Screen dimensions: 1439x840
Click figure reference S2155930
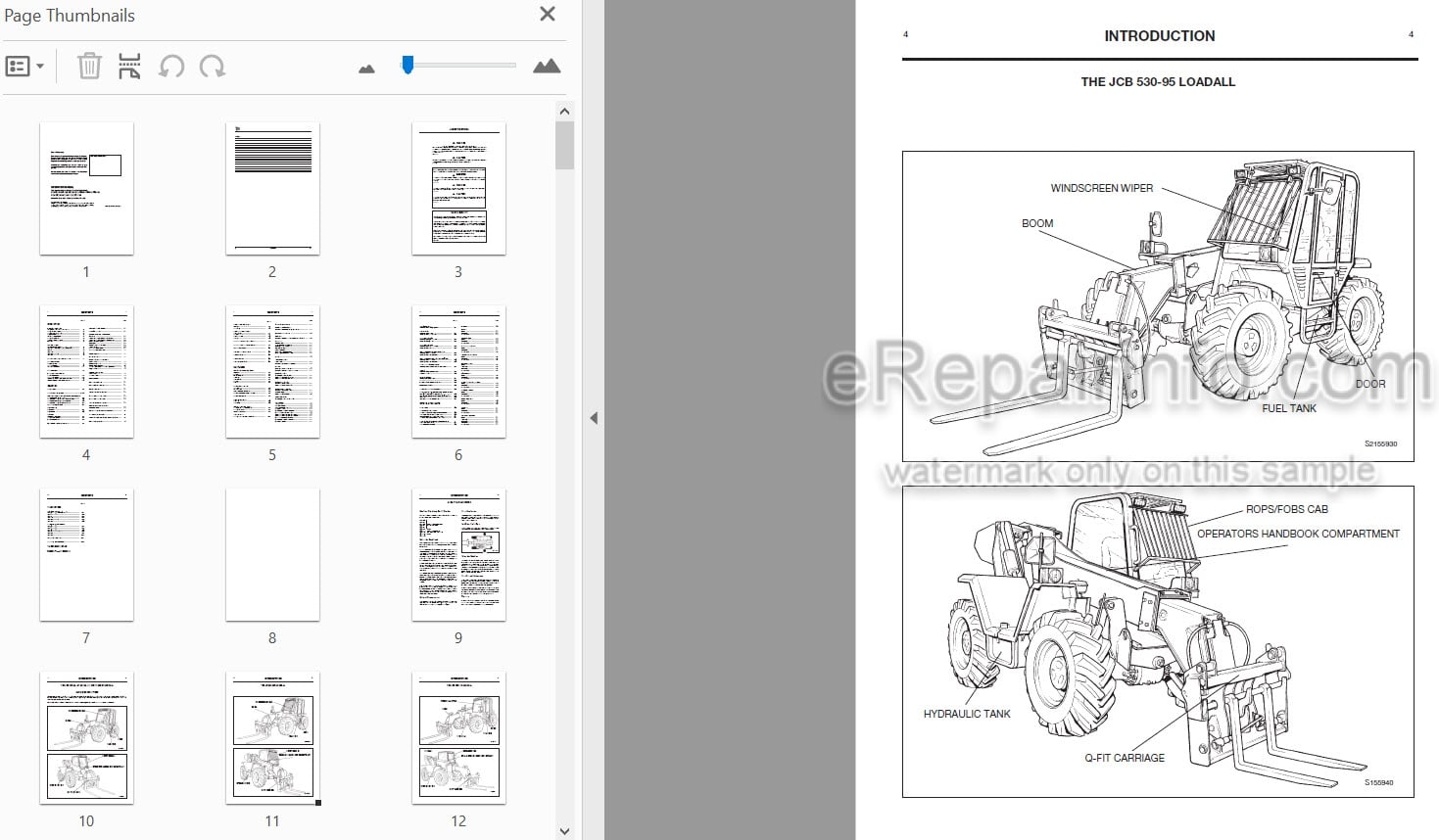tap(1381, 444)
